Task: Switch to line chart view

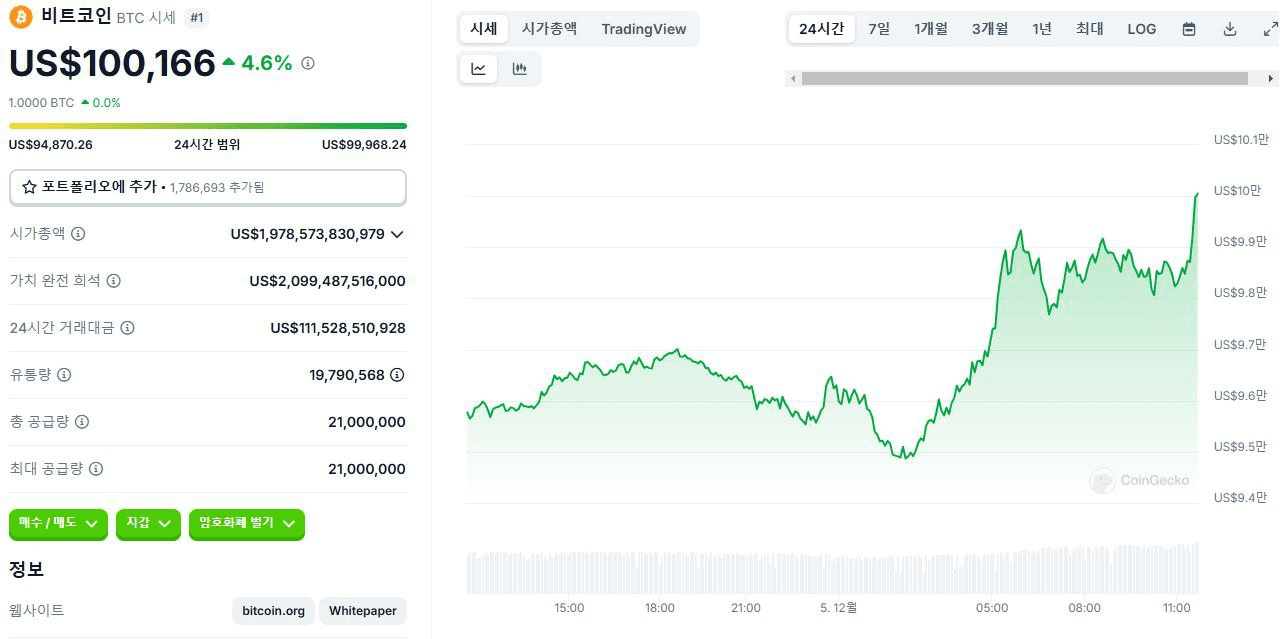Action: 479,69
